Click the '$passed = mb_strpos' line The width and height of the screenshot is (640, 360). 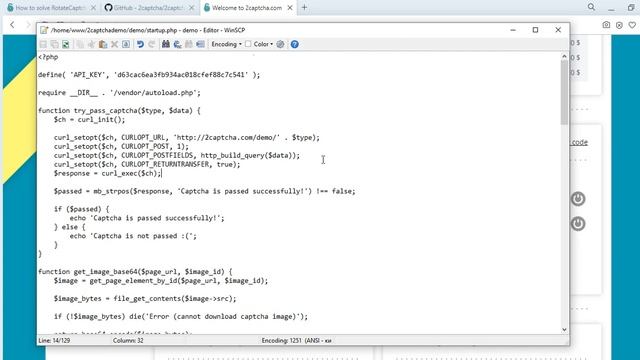point(204,191)
